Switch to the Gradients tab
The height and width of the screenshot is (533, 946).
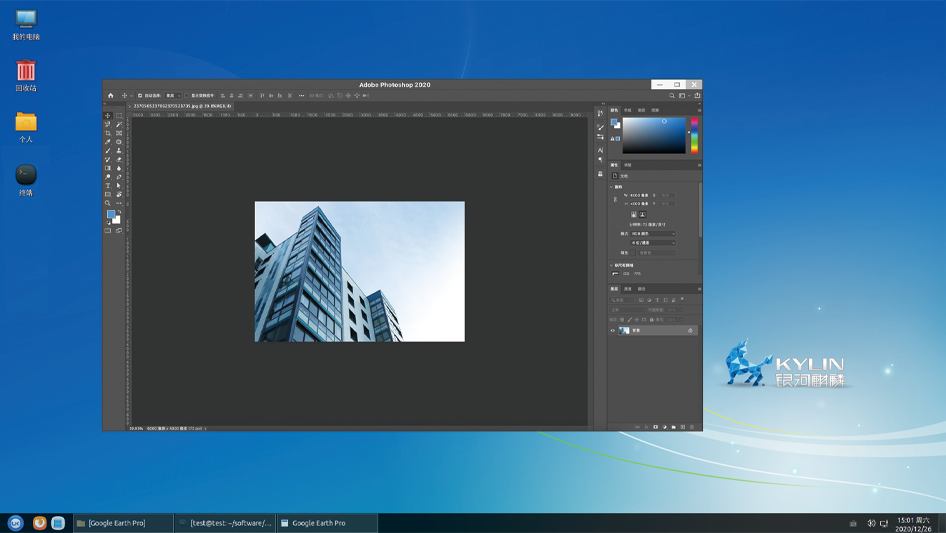pyautogui.click(x=641, y=110)
